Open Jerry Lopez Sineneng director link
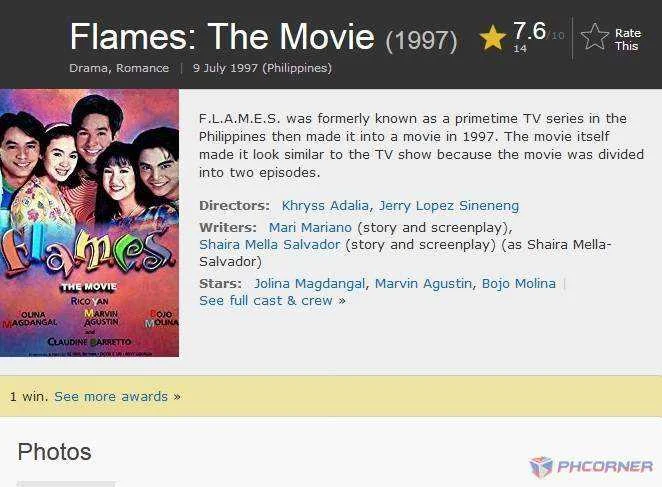 click(449, 206)
